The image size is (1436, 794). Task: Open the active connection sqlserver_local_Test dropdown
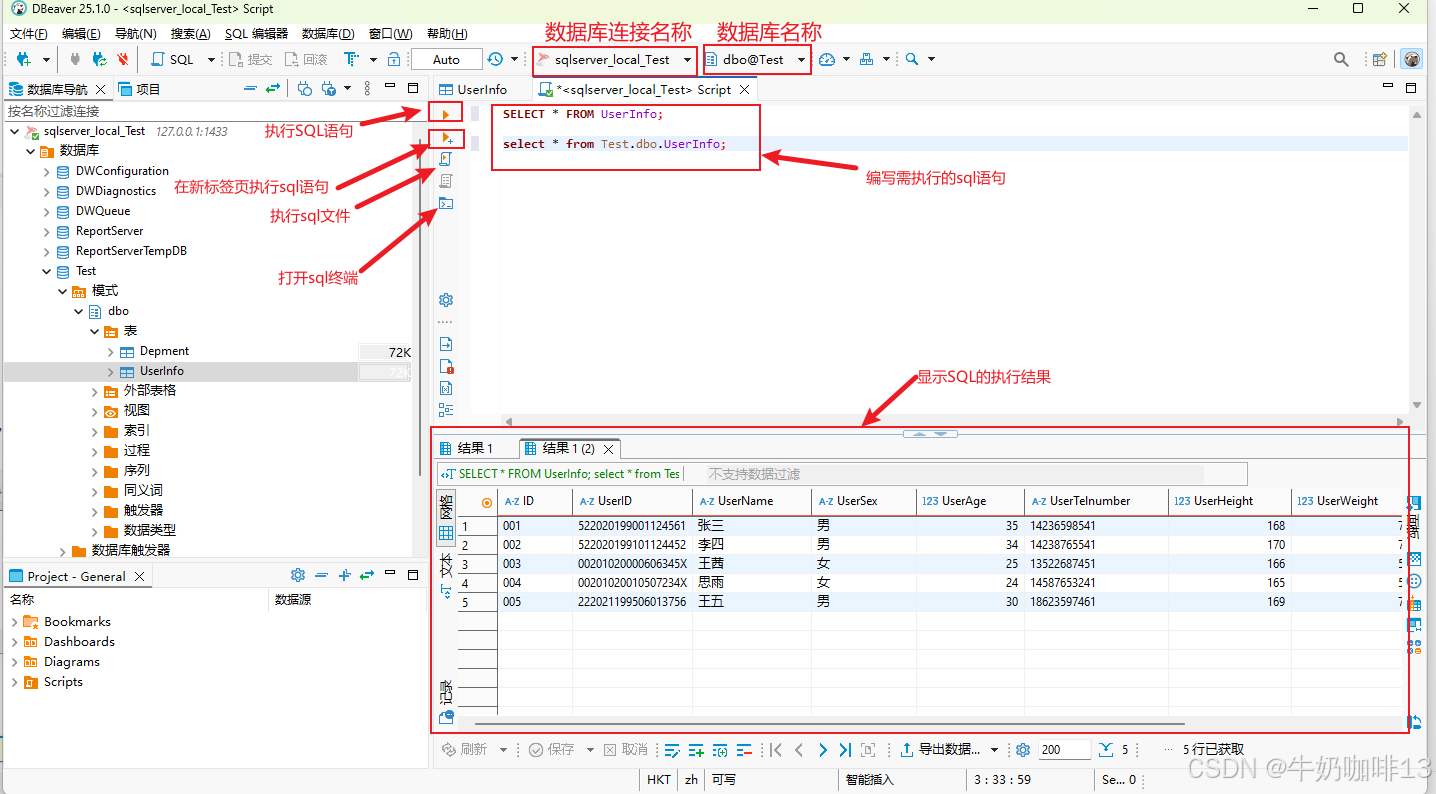614,59
